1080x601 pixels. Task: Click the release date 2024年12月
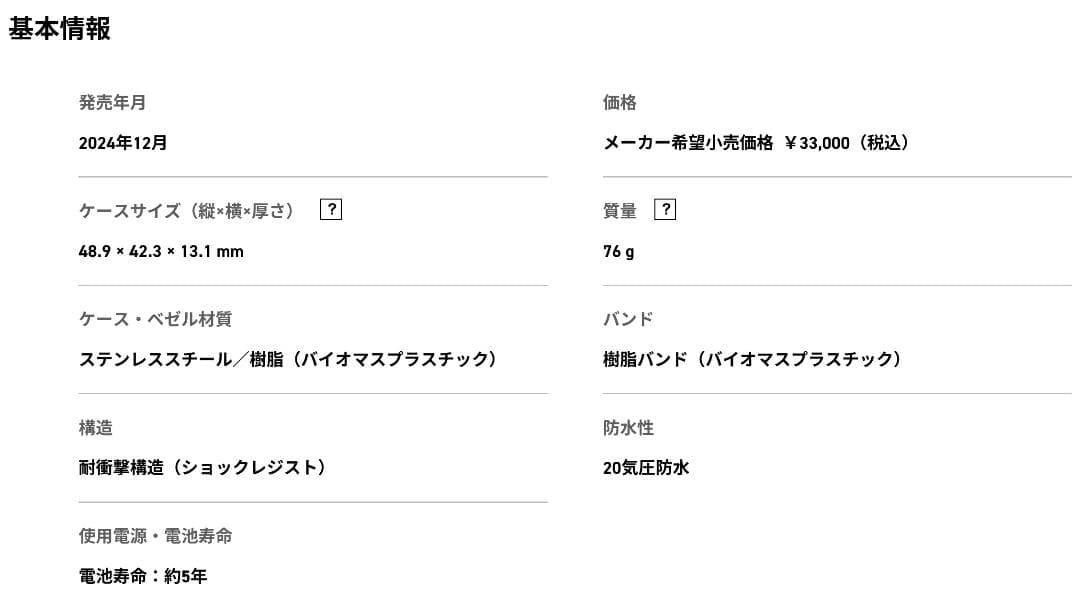pyautogui.click(x=123, y=143)
